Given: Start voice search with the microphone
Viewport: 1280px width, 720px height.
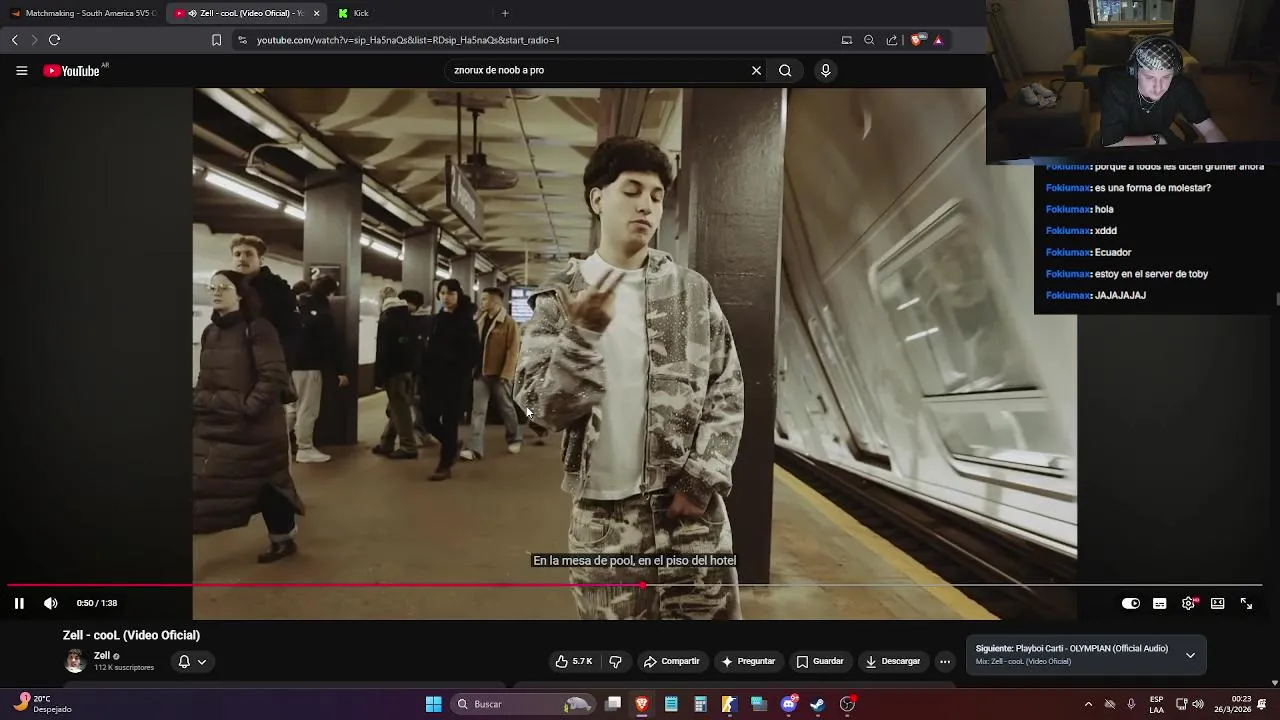Looking at the screenshot, I should coord(825,70).
